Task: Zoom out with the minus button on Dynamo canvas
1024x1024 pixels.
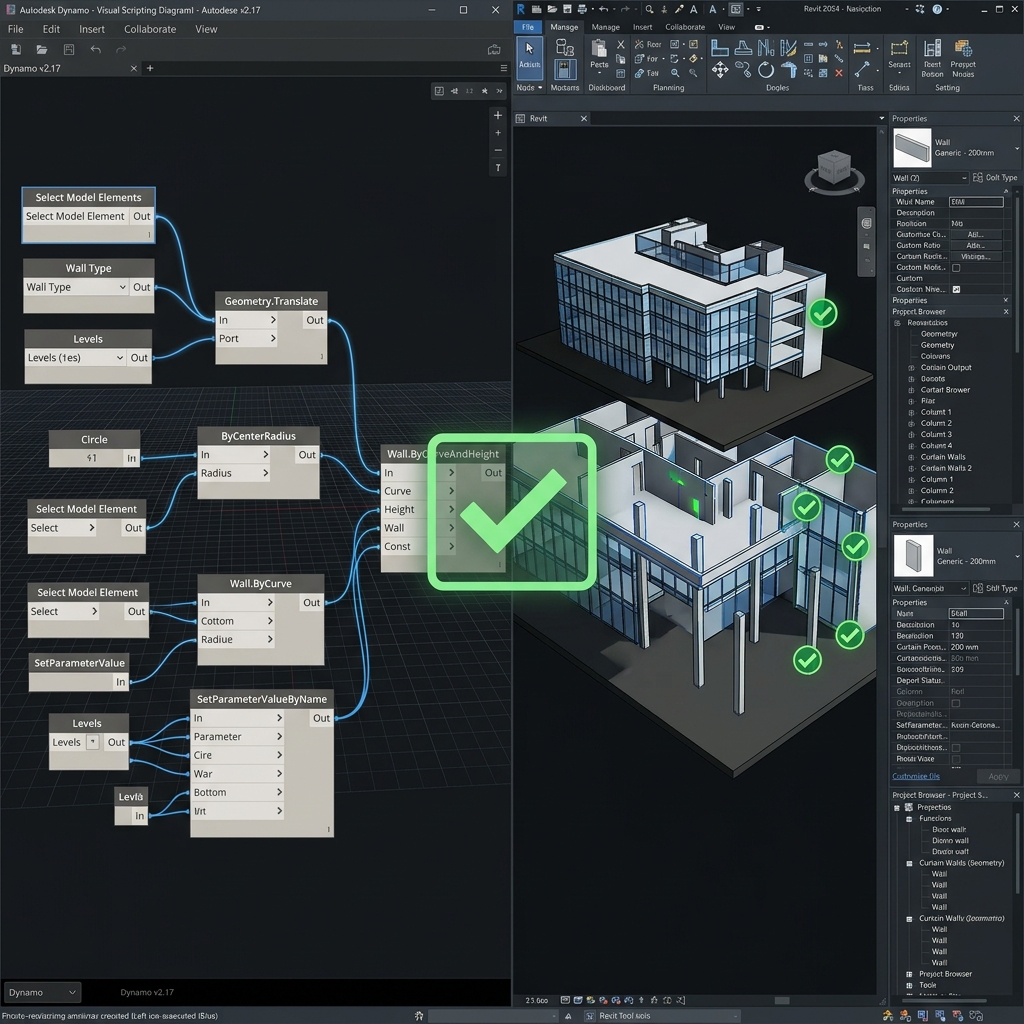Action: pos(498,150)
